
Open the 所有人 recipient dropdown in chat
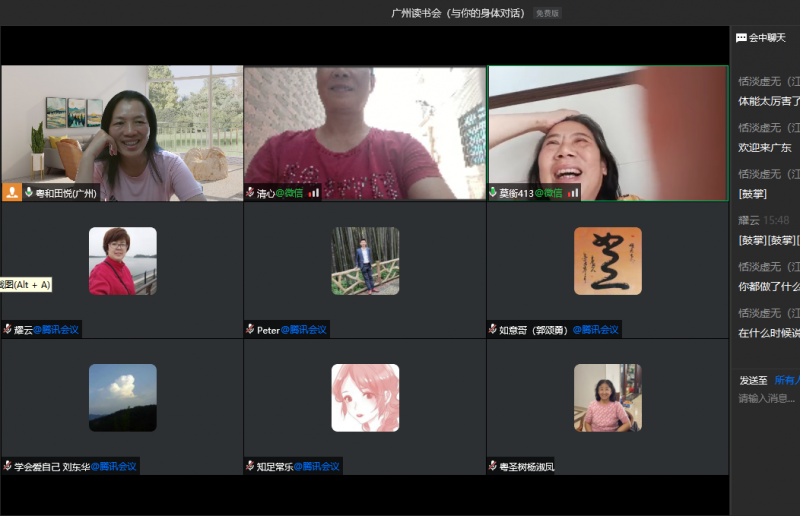point(786,380)
